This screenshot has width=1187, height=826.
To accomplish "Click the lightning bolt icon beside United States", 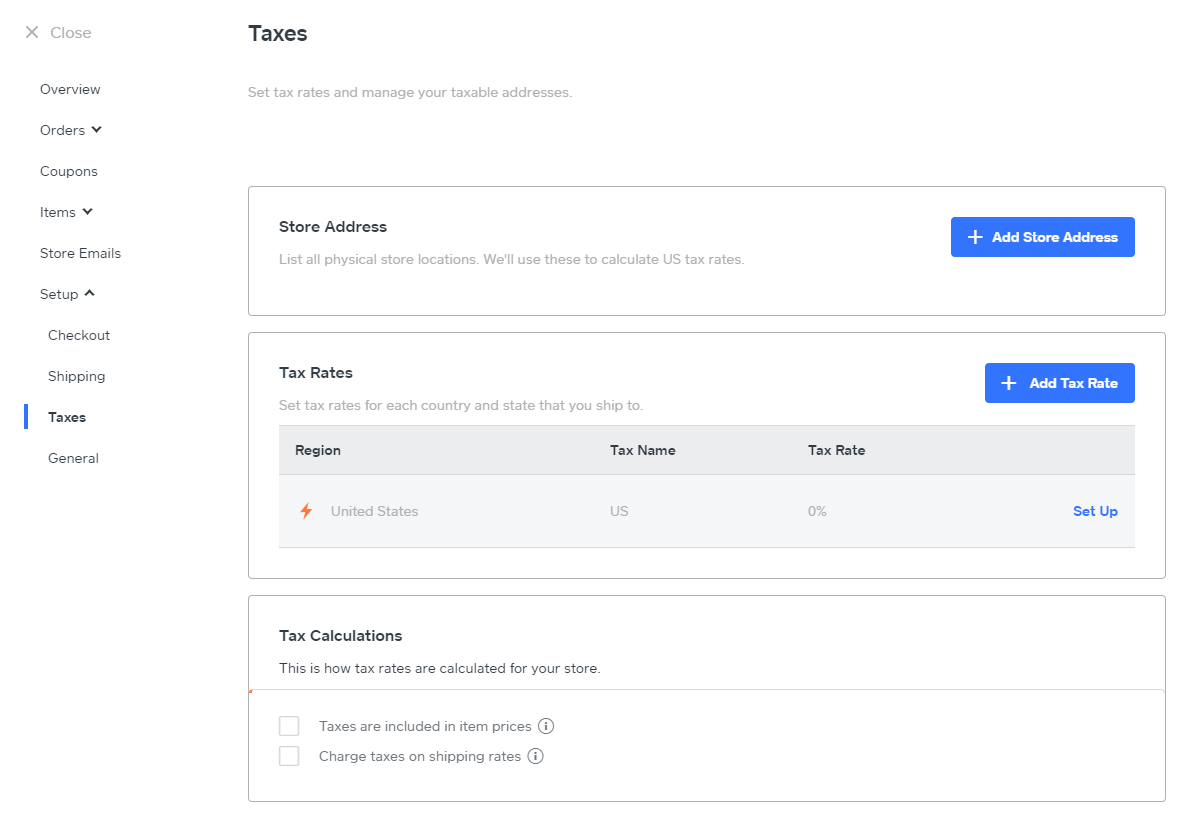I will coord(306,511).
